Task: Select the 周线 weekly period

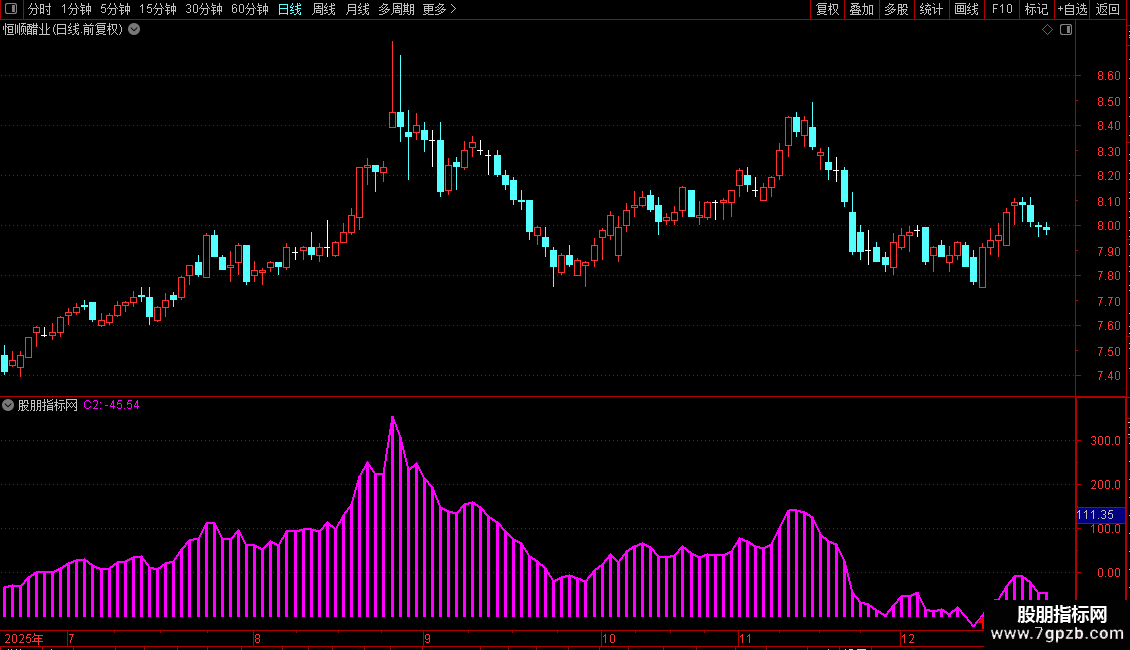Action: click(x=324, y=9)
